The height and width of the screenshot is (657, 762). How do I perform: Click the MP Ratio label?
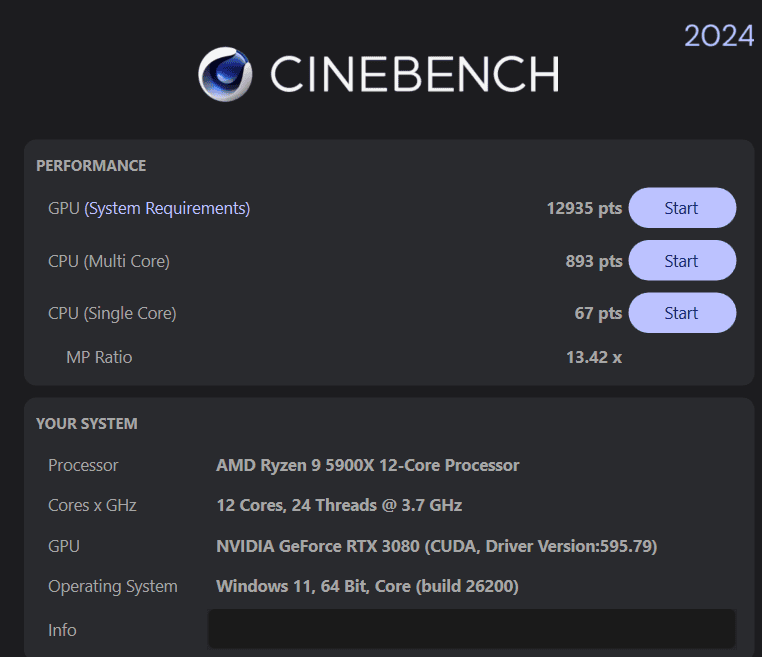[99, 357]
